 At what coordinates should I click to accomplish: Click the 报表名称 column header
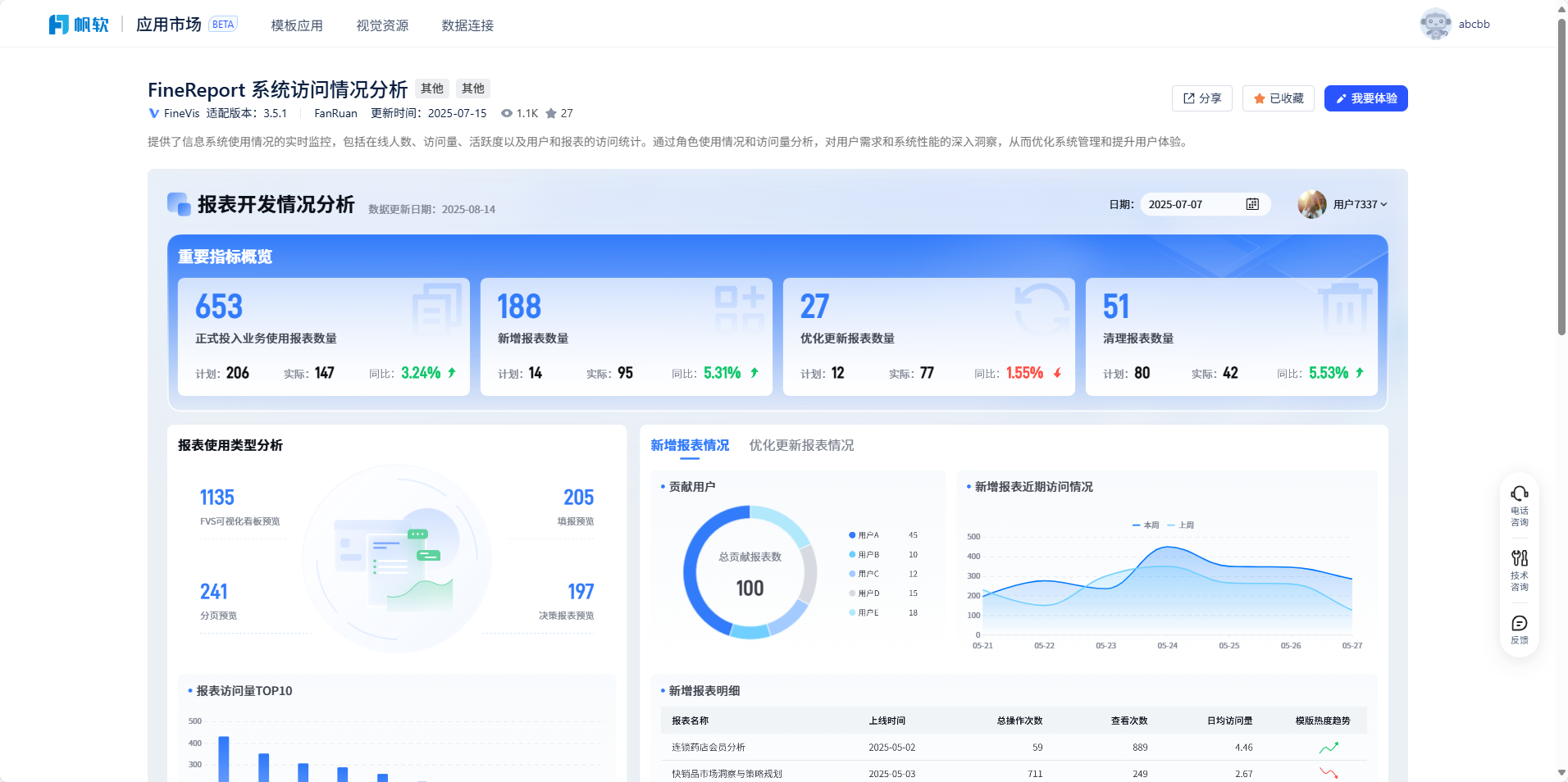pyautogui.click(x=690, y=721)
